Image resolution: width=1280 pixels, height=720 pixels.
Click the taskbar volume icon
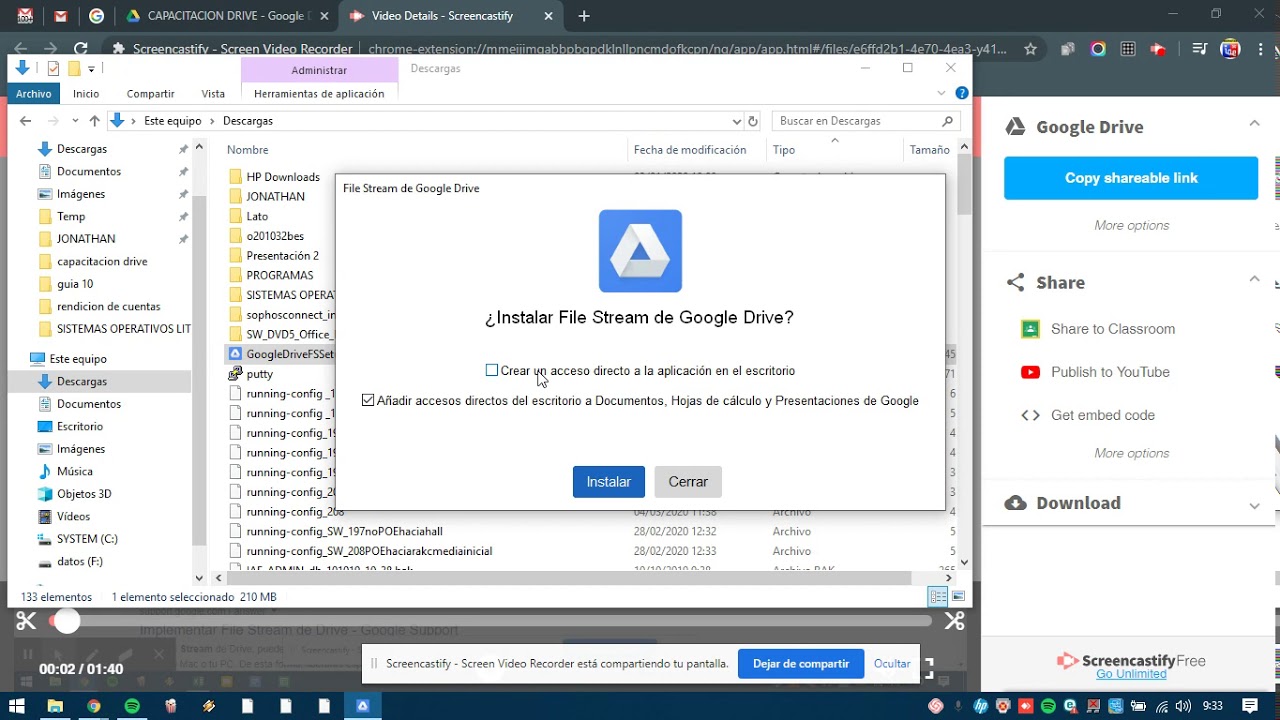tap(1183, 706)
